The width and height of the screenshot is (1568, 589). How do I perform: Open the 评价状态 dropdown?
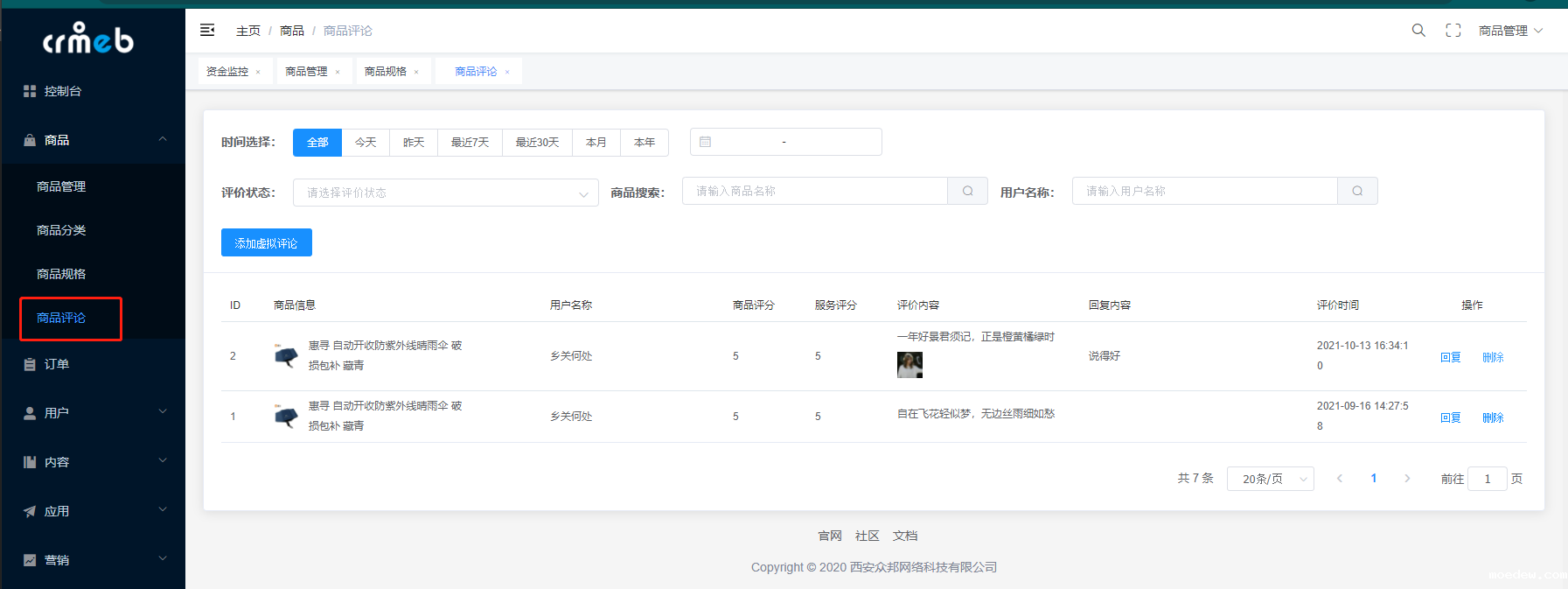[445, 193]
